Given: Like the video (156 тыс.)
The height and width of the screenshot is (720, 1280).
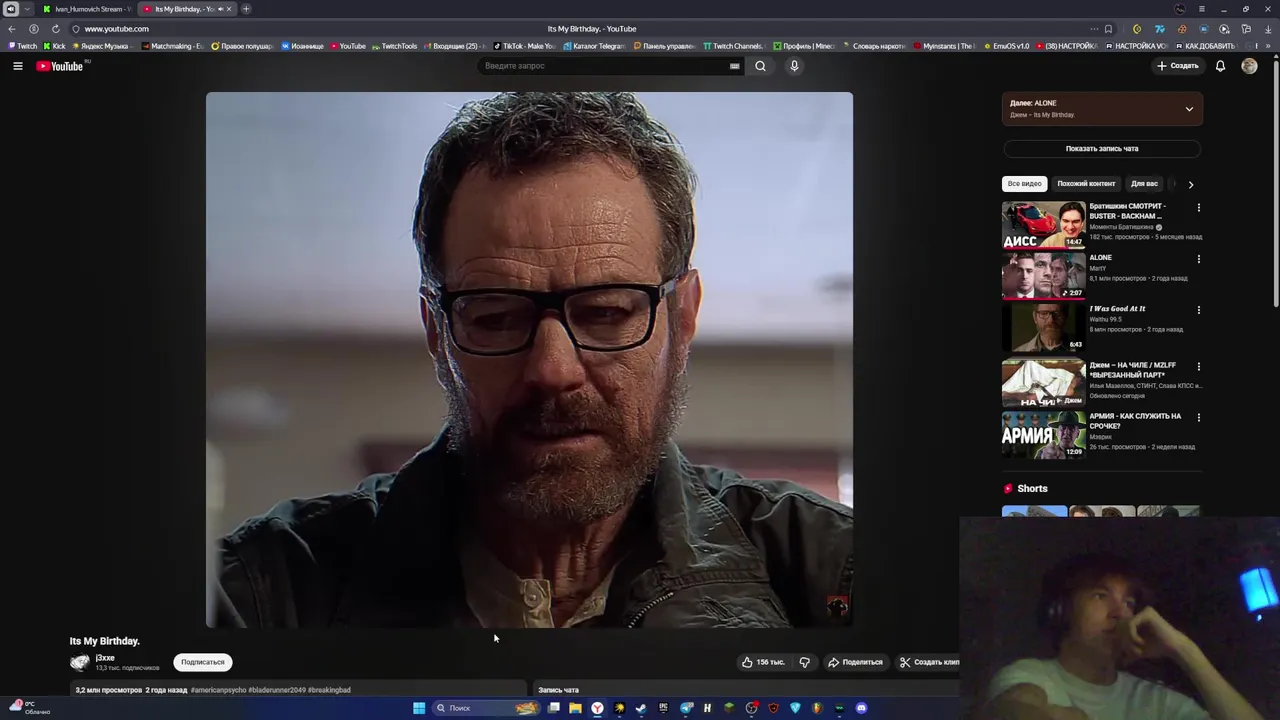Looking at the screenshot, I should [762, 662].
